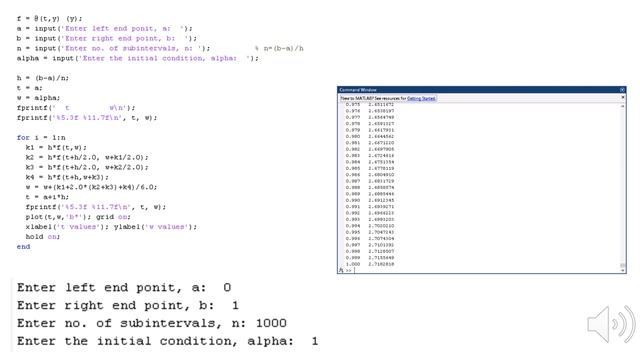640x360 pixels.
Task: Click the '% n=(b-a)/h' comment
Action: (280, 48)
